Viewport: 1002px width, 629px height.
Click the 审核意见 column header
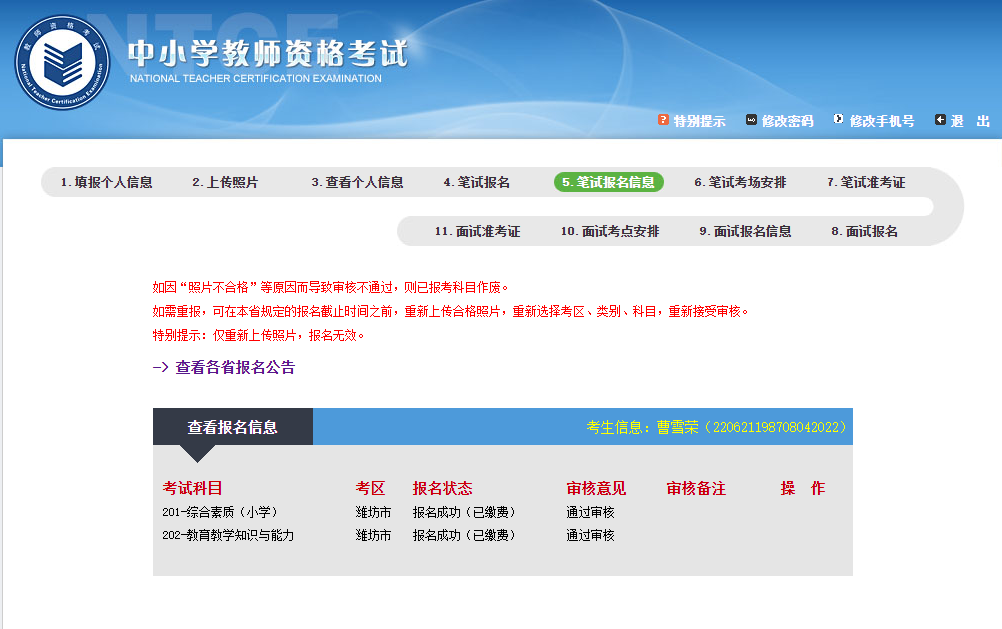tap(596, 488)
